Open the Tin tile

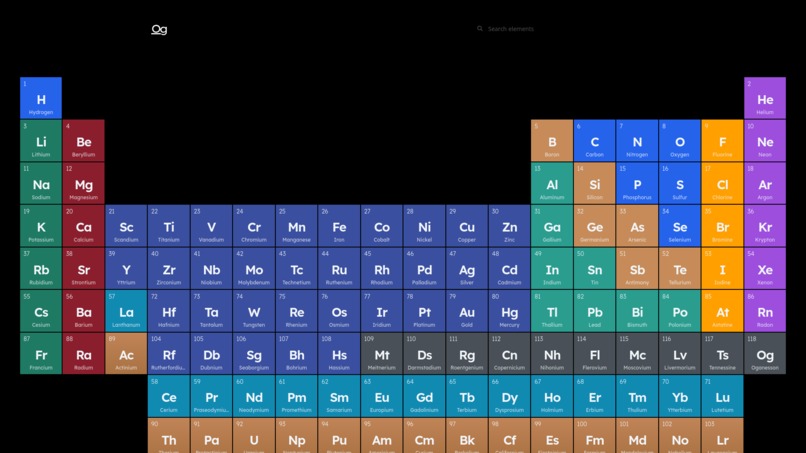click(x=595, y=268)
